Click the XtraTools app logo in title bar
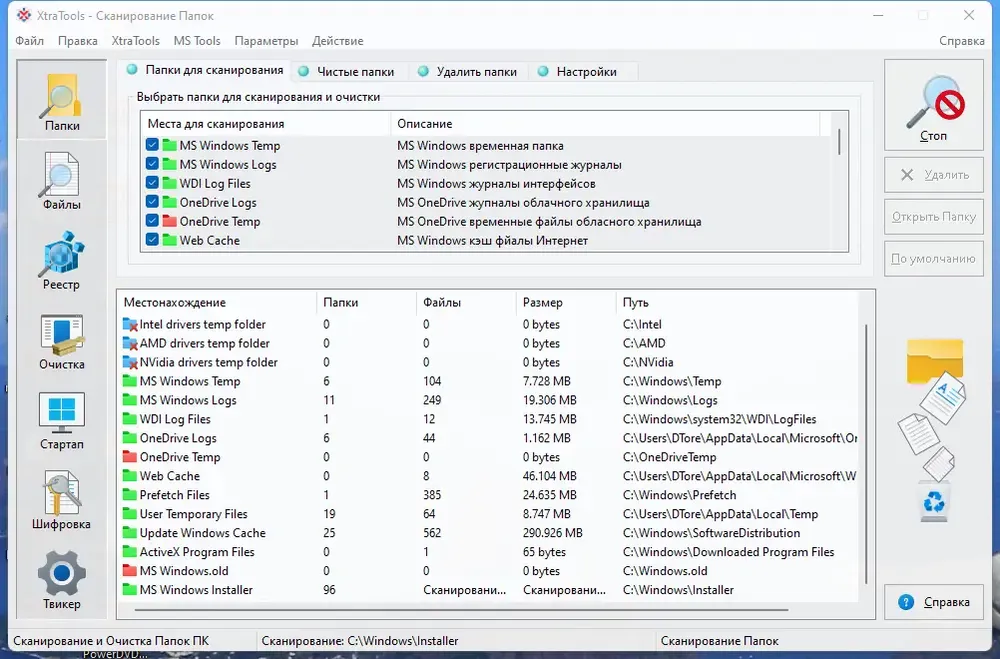The height and width of the screenshot is (659, 1000). tap(24, 15)
